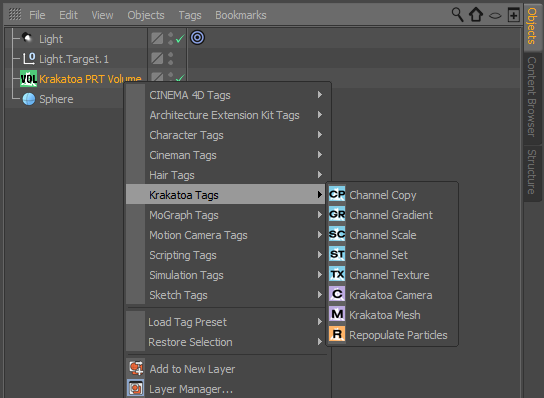The width and height of the screenshot is (544, 398).
Task: Click the Light.Target.1 null icon
Action: click(x=29, y=58)
